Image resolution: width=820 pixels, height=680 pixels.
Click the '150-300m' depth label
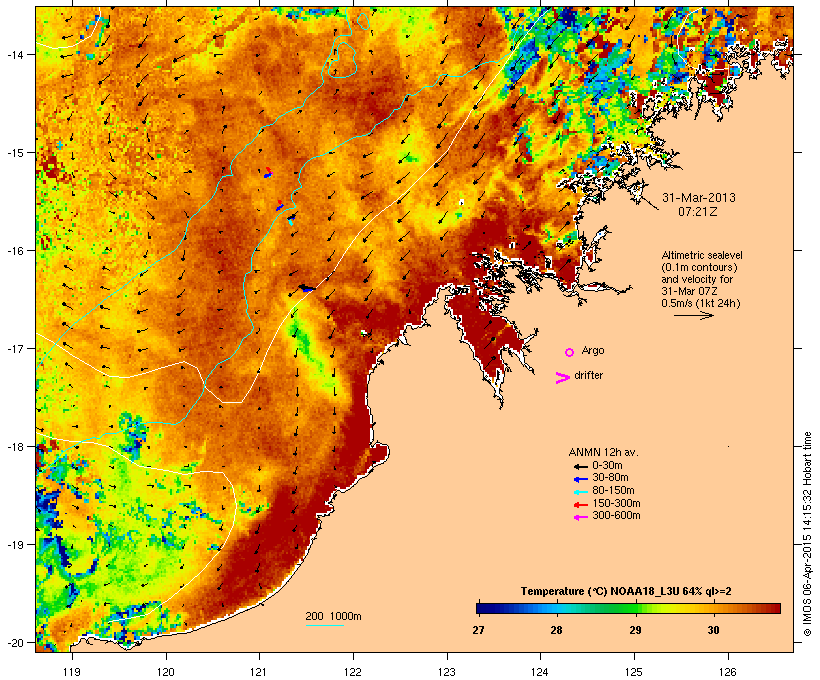pos(616,503)
